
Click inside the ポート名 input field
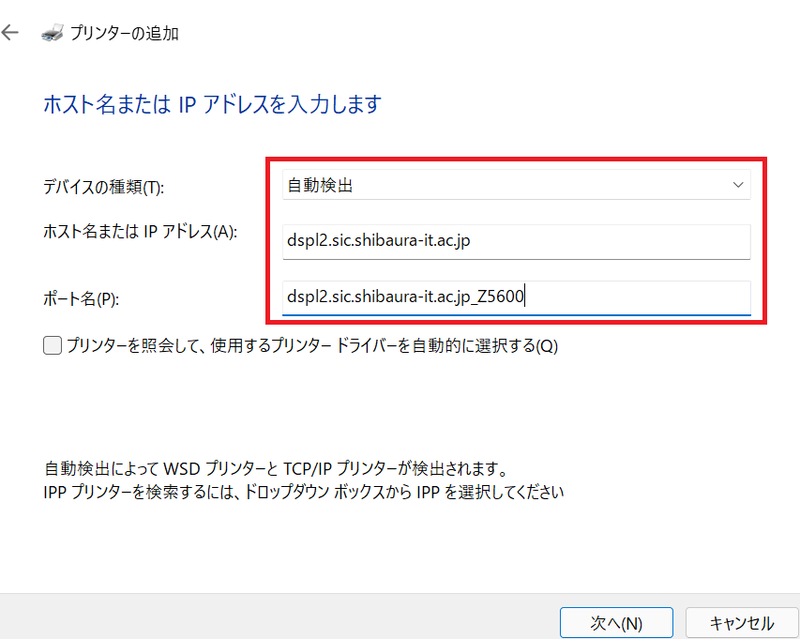(x=516, y=298)
